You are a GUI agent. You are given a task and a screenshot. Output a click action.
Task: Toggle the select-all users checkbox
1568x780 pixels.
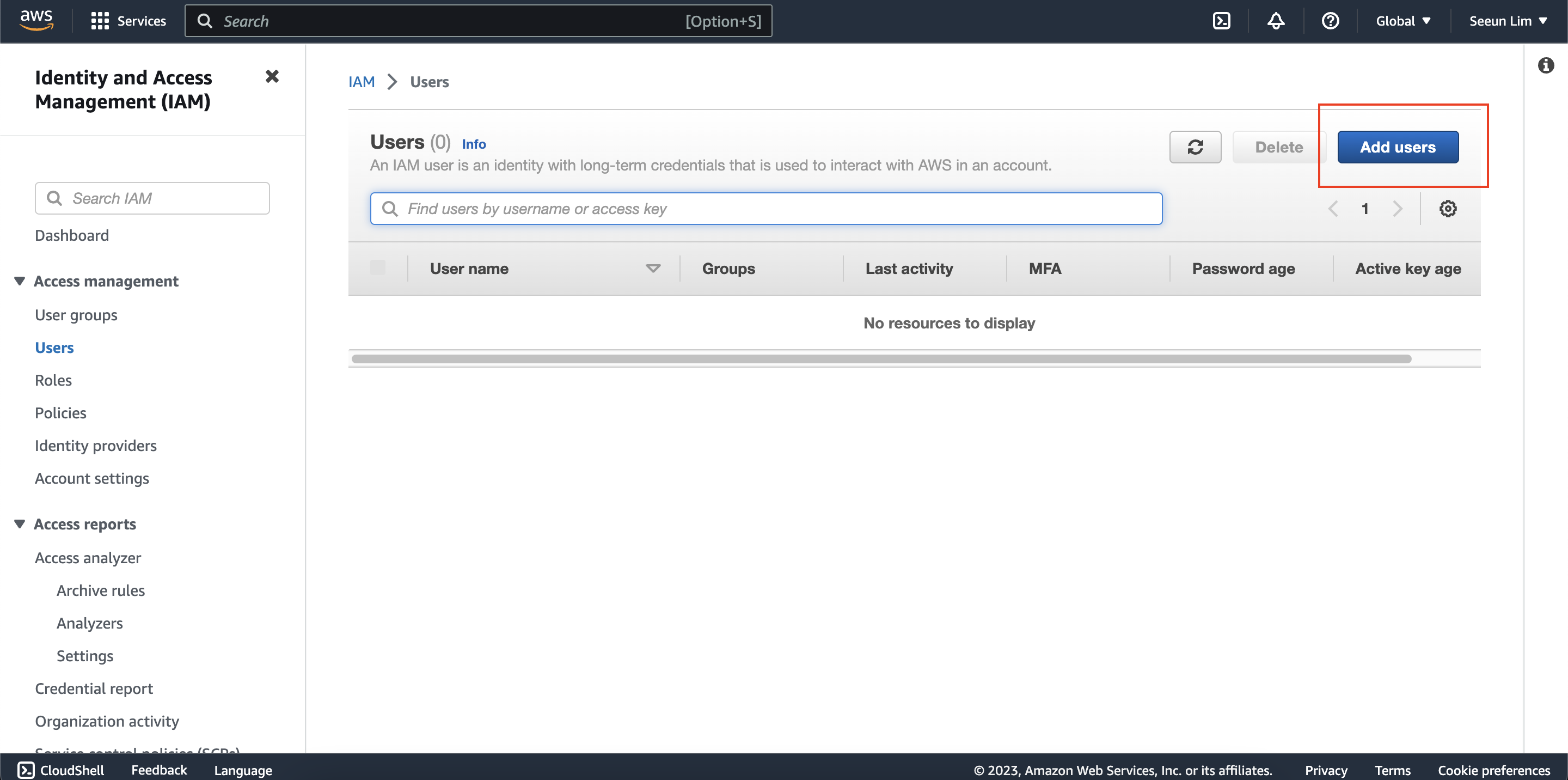tap(377, 268)
